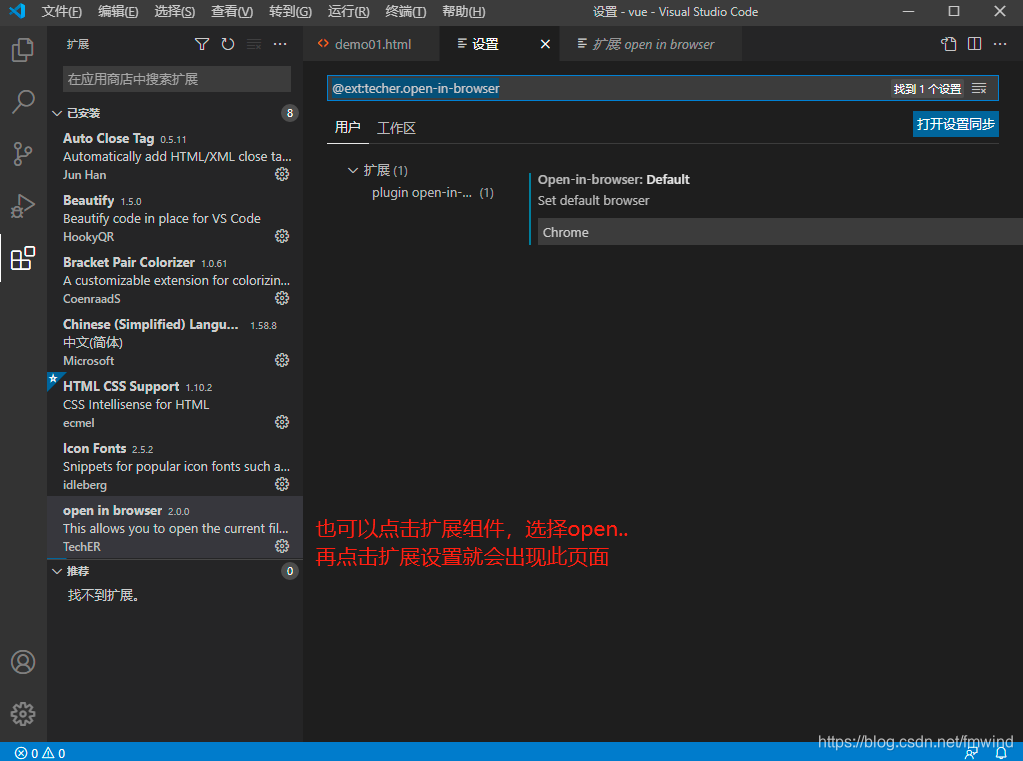Filter extensions with the funnel icon

202,44
